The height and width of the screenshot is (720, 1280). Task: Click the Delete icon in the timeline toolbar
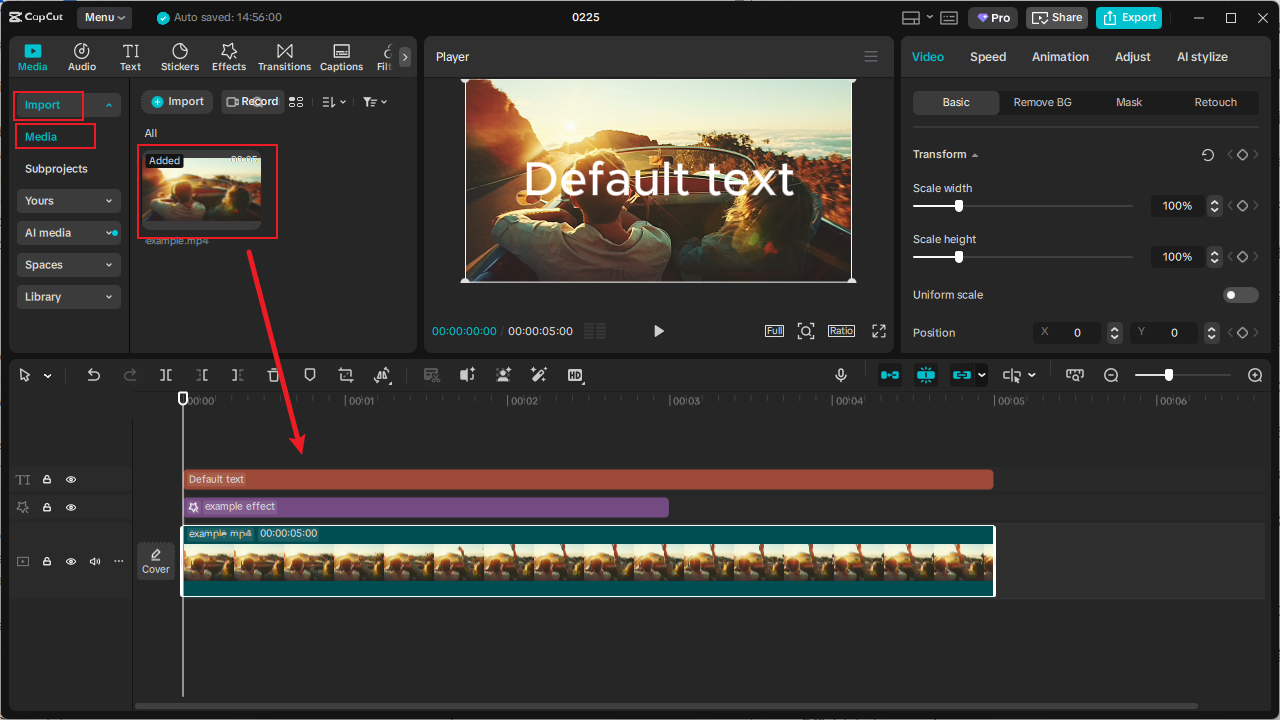(x=273, y=375)
